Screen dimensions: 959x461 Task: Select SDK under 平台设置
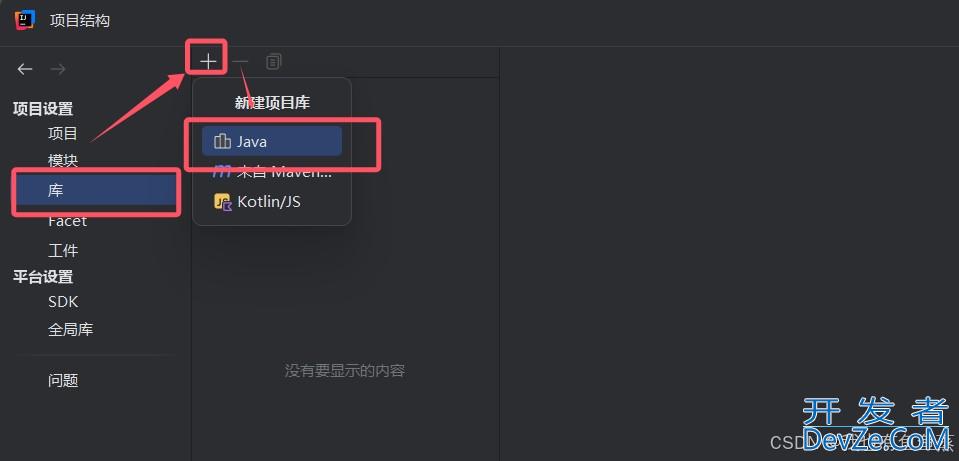tap(63, 301)
